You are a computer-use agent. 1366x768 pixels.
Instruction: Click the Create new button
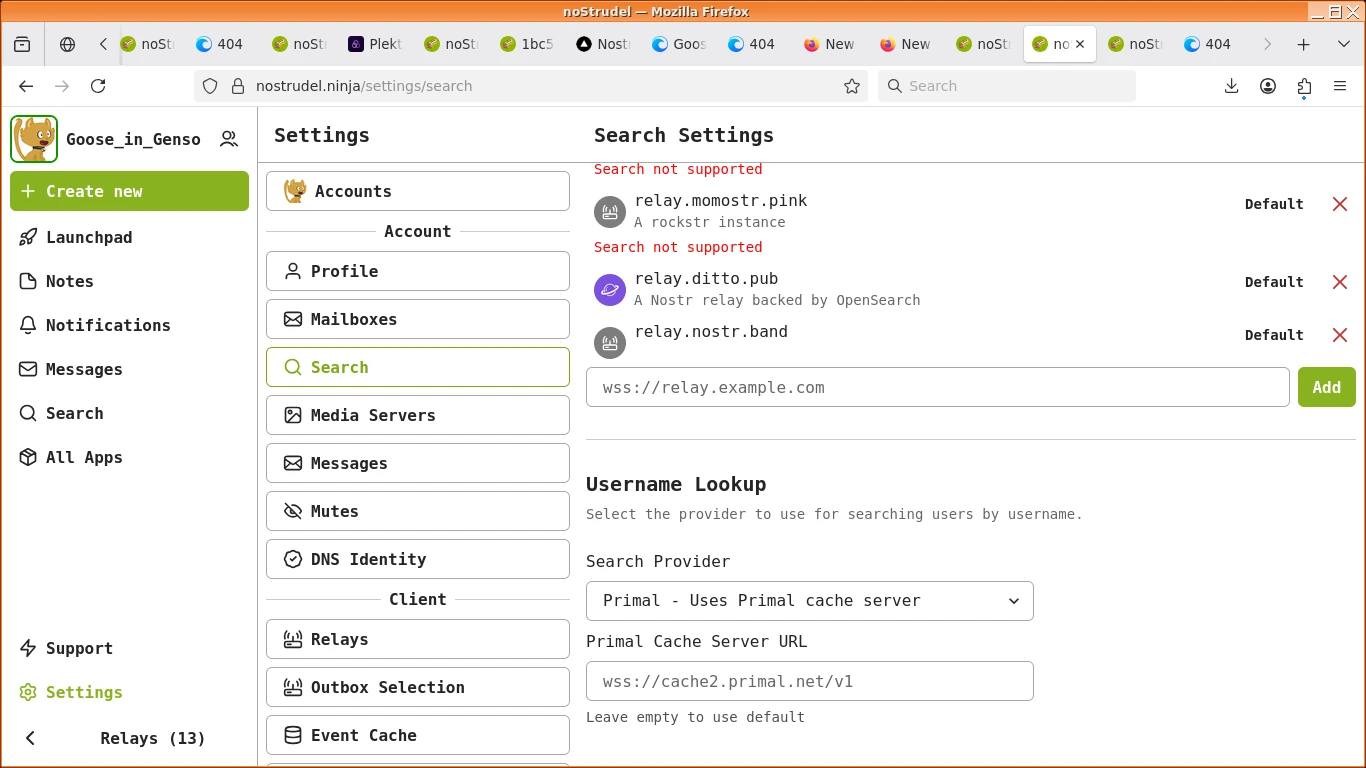click(x=129, y=191)
